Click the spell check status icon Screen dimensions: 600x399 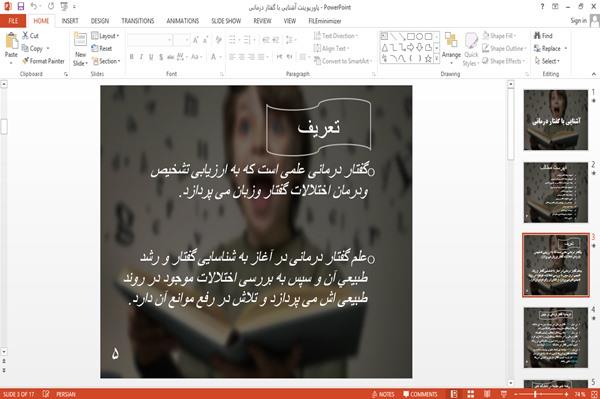pos(46,394)
